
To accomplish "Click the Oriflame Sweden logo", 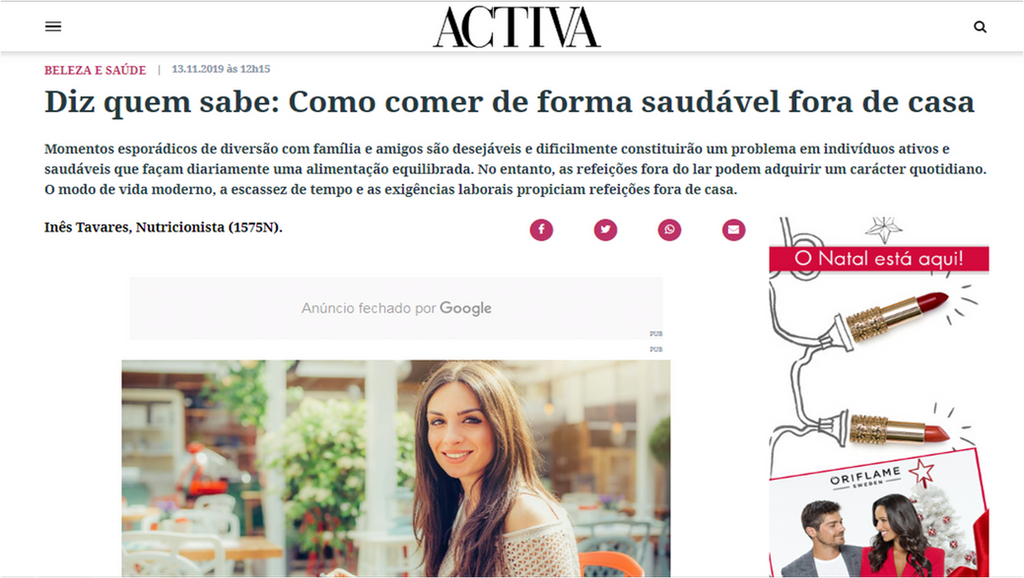I will pos(865,477).
